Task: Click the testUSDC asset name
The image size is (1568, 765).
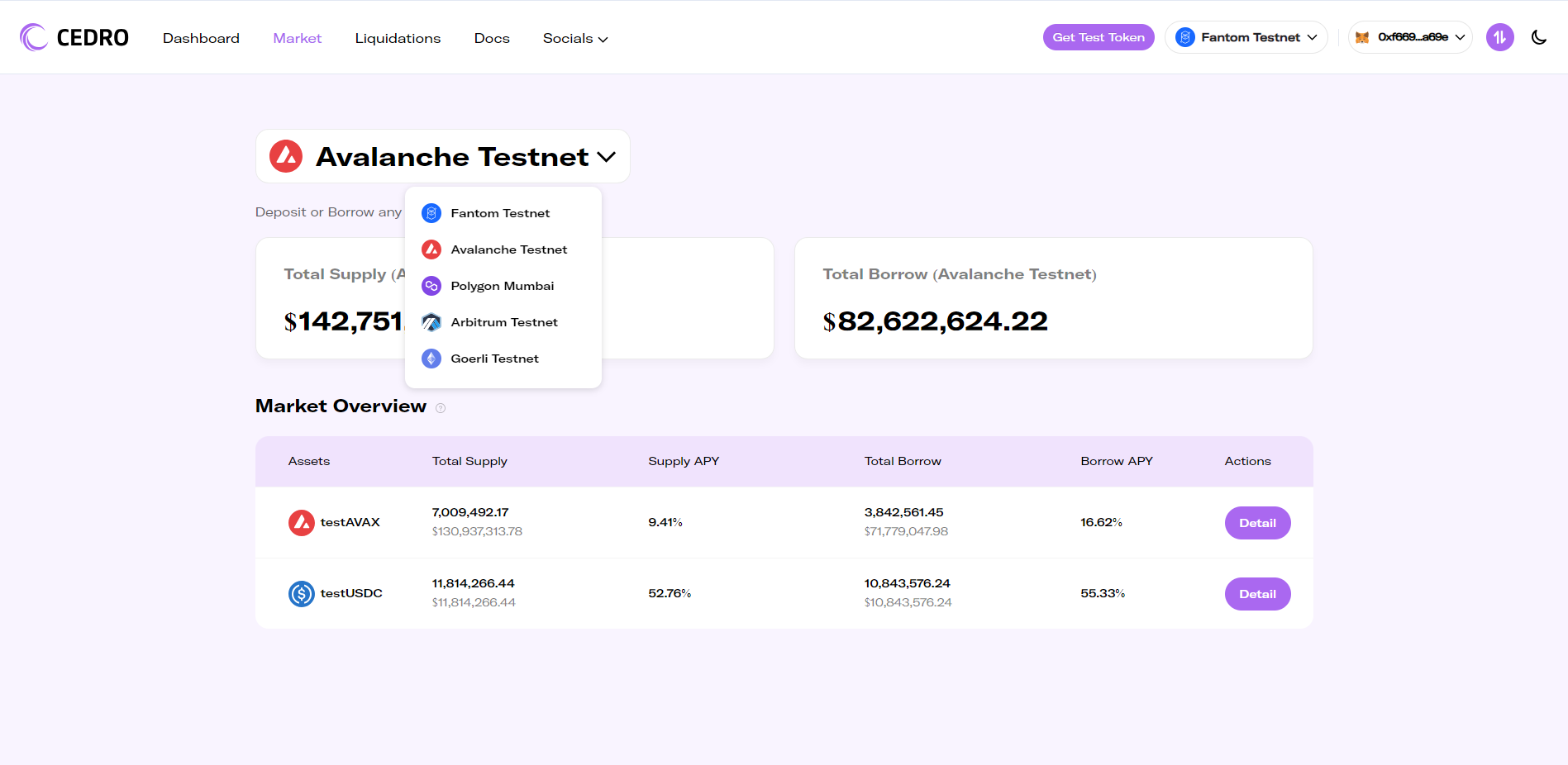Action: pyautogui.click(x=351, y=593)
